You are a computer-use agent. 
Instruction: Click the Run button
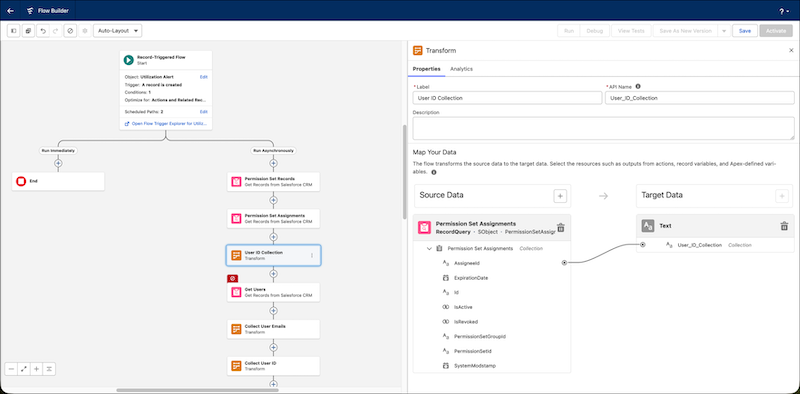point(568,31)
